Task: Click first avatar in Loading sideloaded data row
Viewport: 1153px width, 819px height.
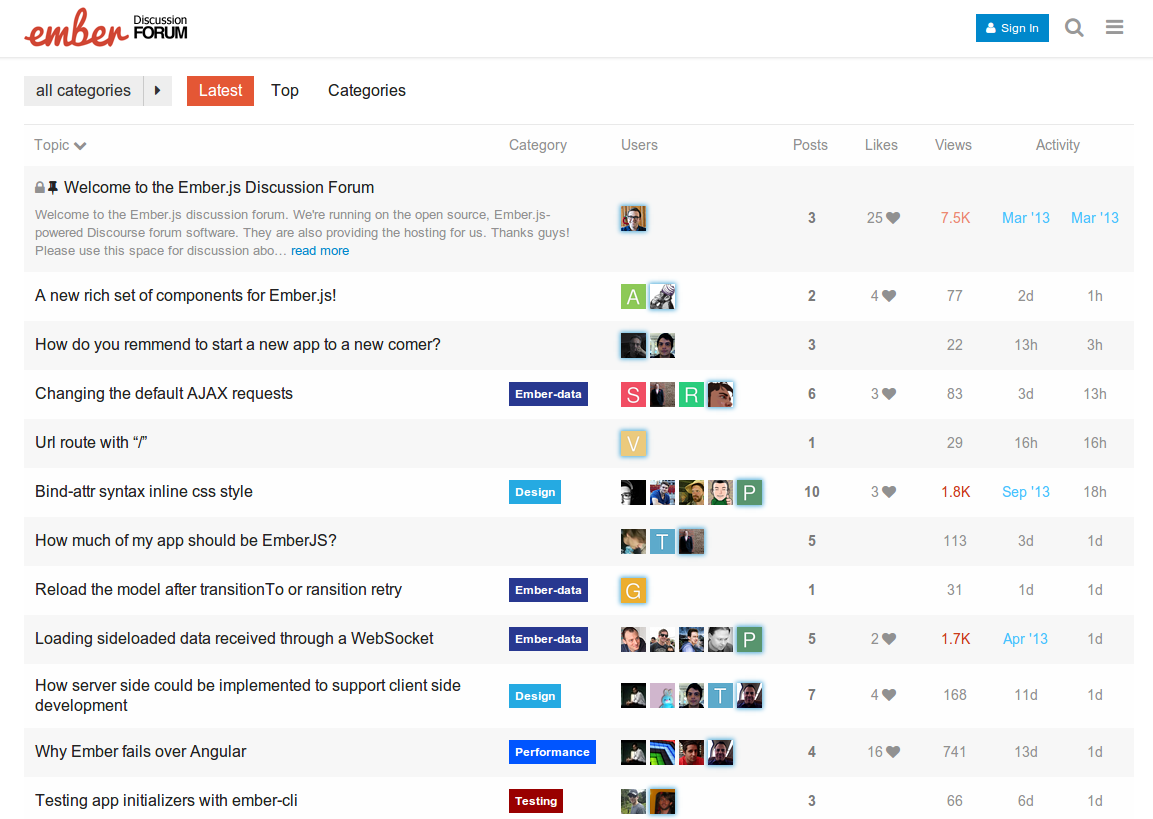Action: pos(633,640)
